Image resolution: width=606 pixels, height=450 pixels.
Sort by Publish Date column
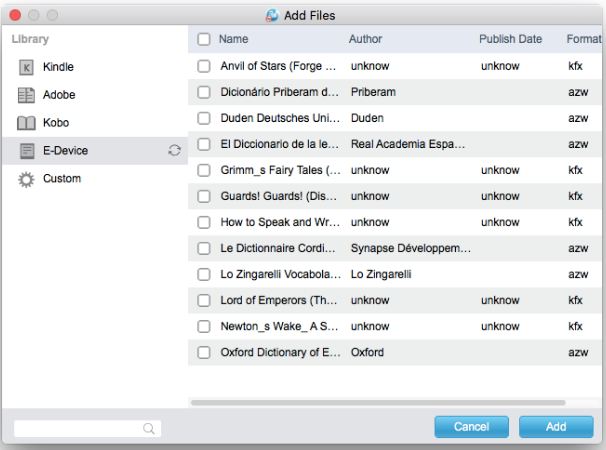click(510, 39)
